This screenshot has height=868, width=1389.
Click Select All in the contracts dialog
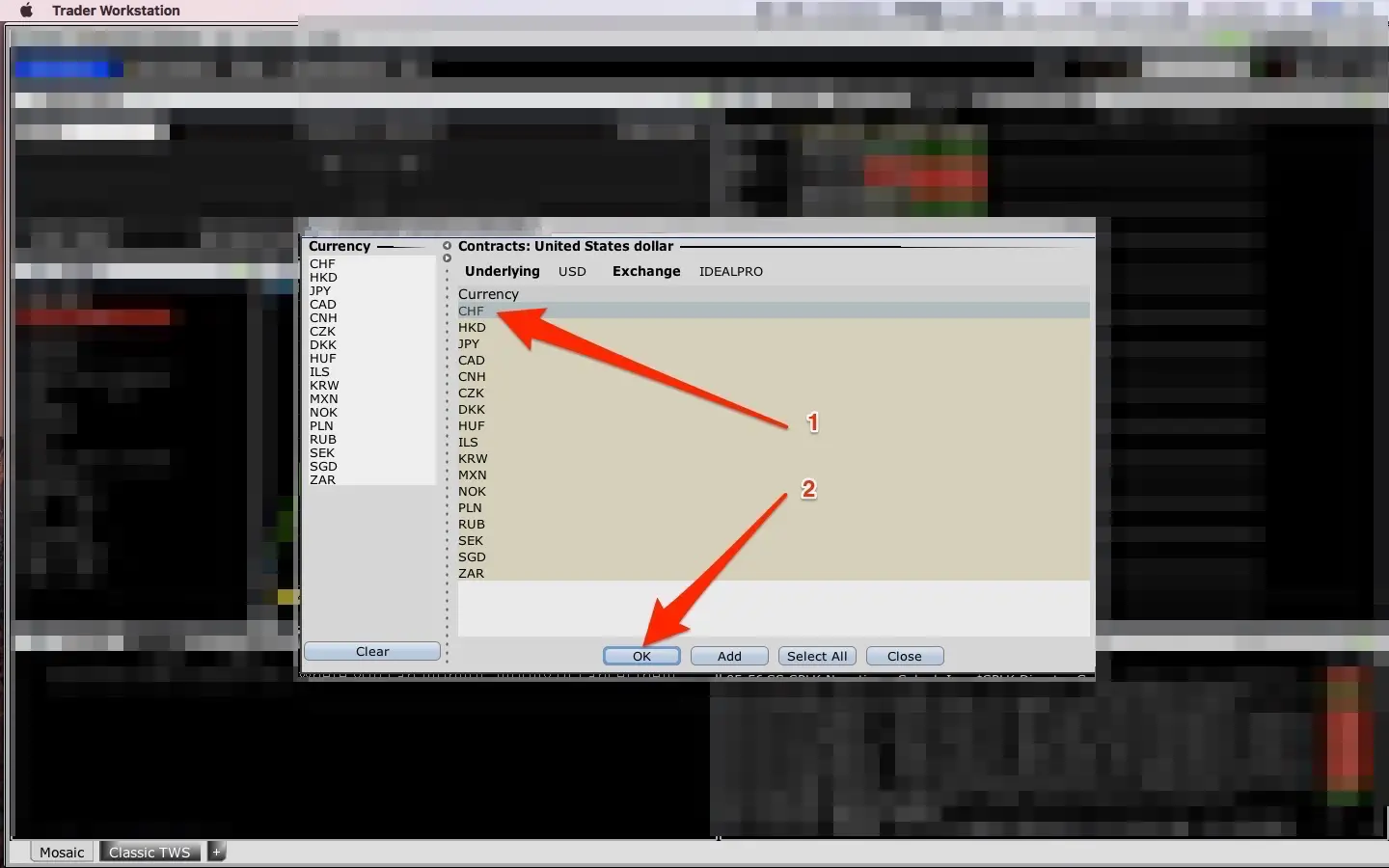pyautogui.click(x=817, y=656)
